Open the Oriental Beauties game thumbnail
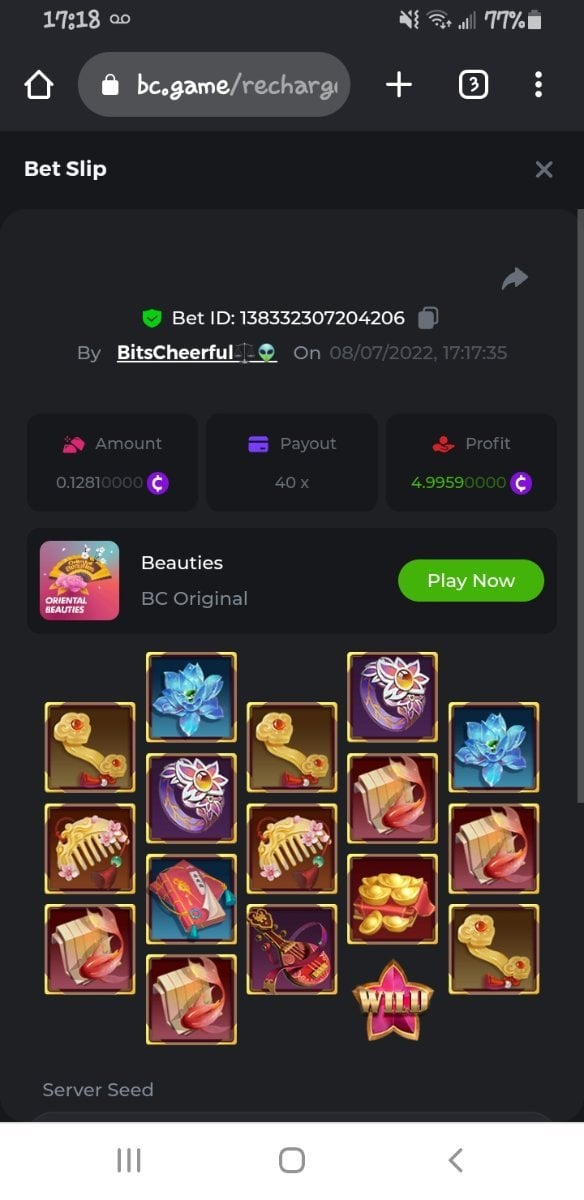 [79, 580]
